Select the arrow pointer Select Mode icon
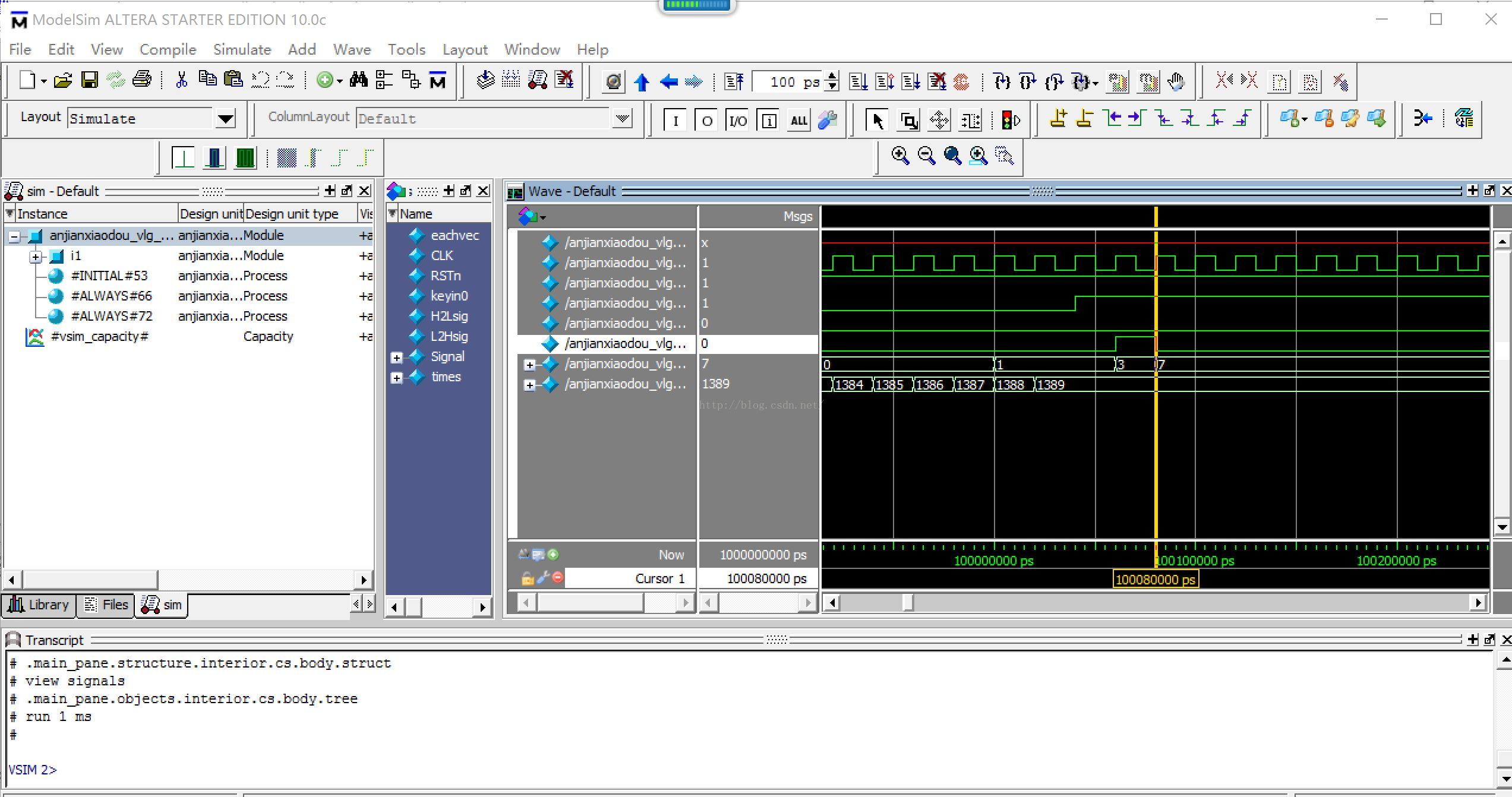Screen dimensions: 1512x797 point(877,119)
